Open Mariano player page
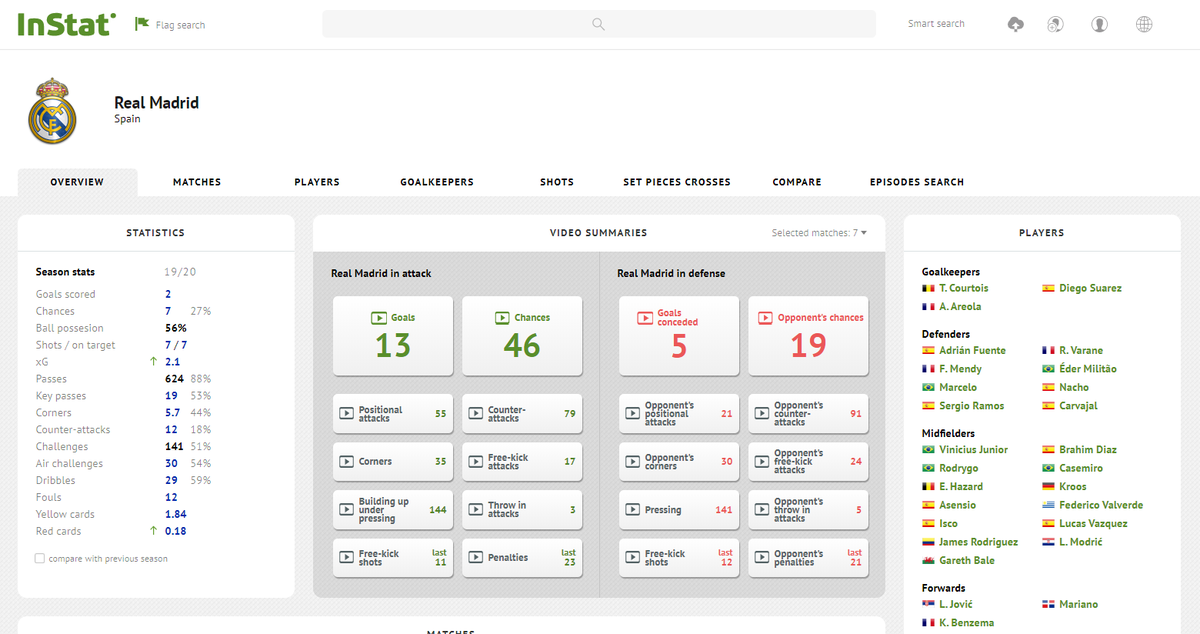Viewport: 1200px width, 634px height. pyautogui.click(x=1078, y=605)
